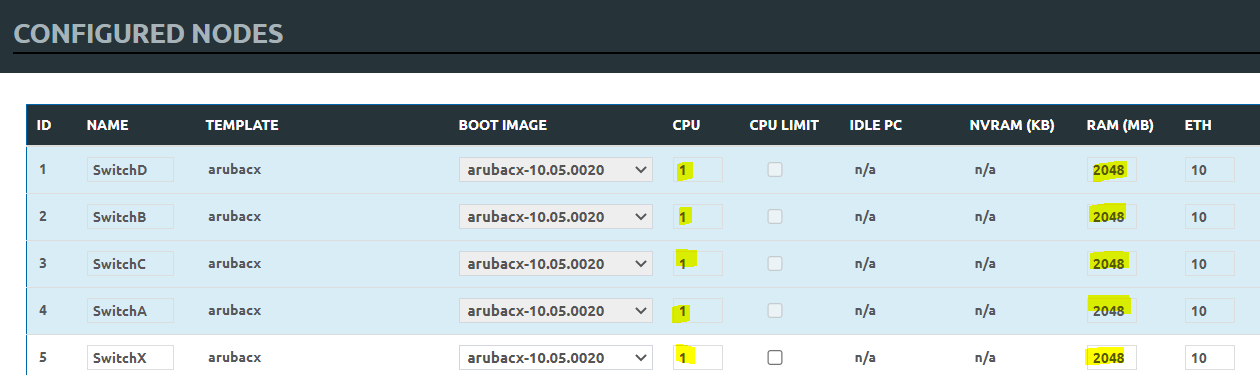Click CPU field in SwitchC row
The height and width of the screenshot is (375, 1260).
point(698,264)
